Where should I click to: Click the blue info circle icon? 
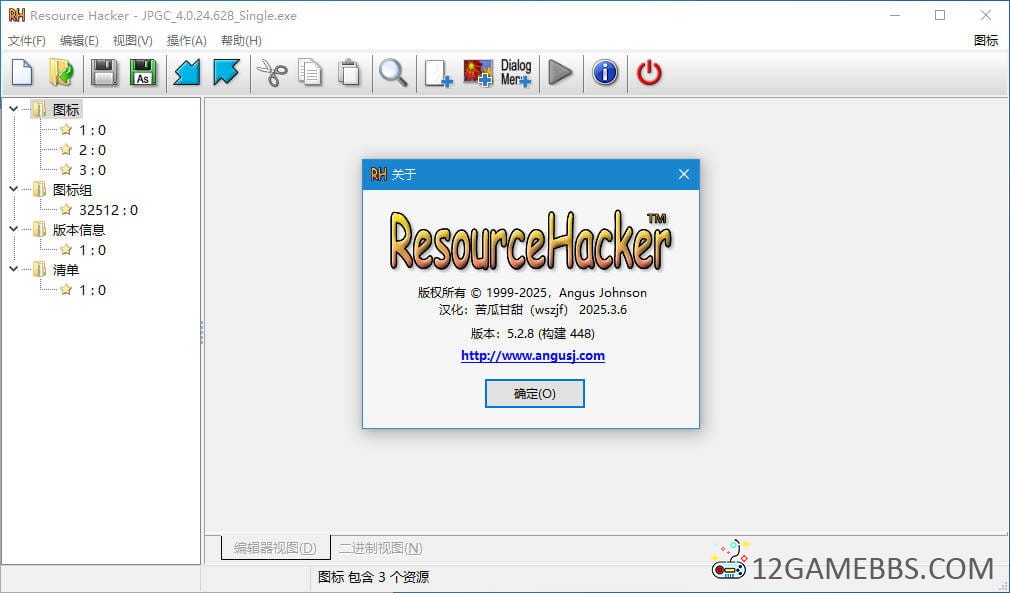pyautogui.click(x=605, y=73)
